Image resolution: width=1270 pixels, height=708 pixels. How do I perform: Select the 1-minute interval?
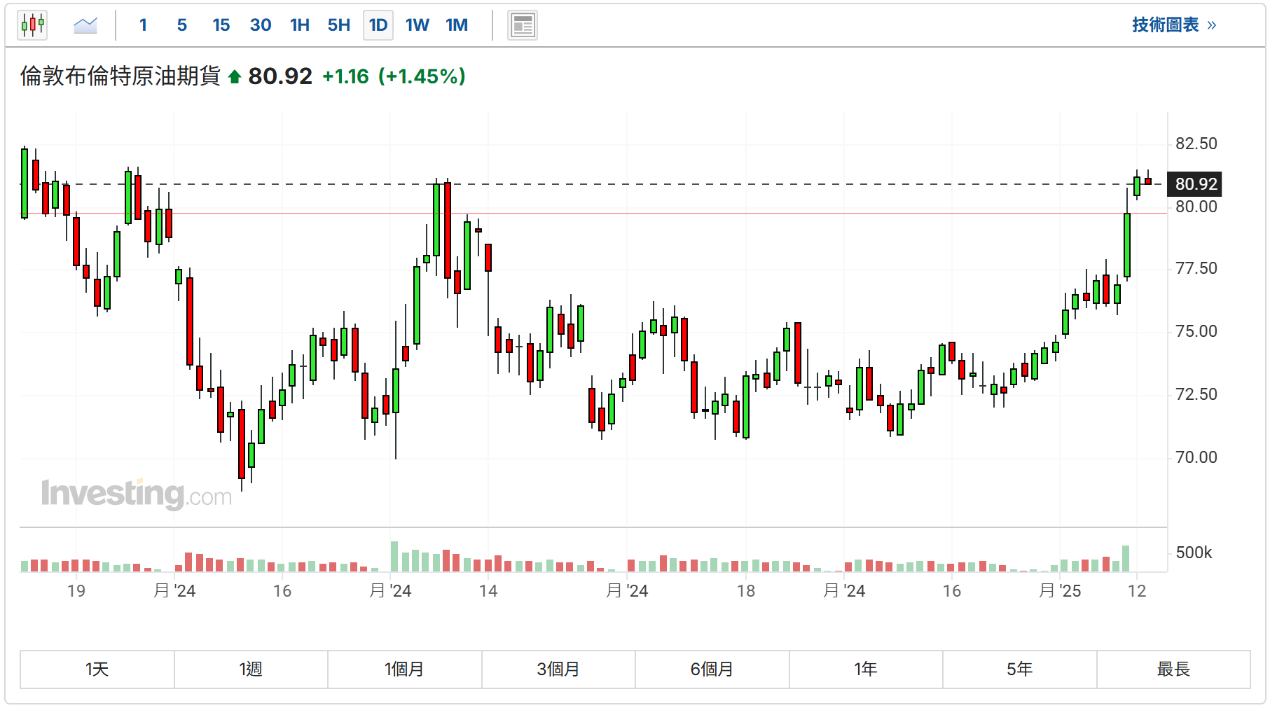click(143, 25)
